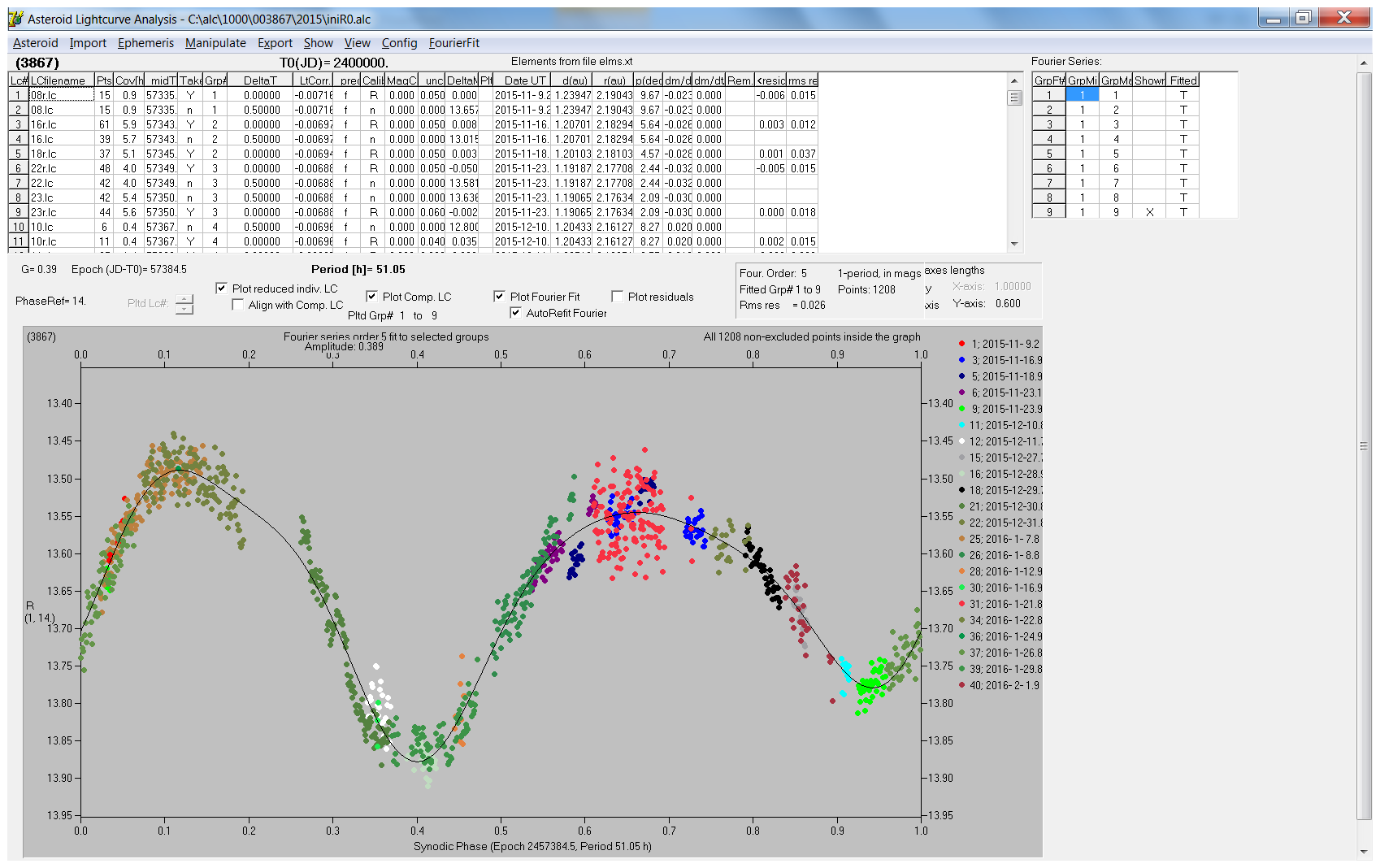Image resolution: width=1380 pixels, height=868 pixels.
Task: Select highlighted GrpMi cell in Fourier row 1
Action: pyautogui.click(x=1083, y=95)
